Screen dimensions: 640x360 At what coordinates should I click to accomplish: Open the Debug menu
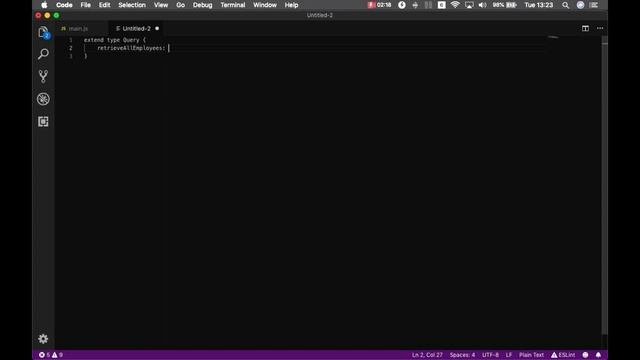point(202,5)
